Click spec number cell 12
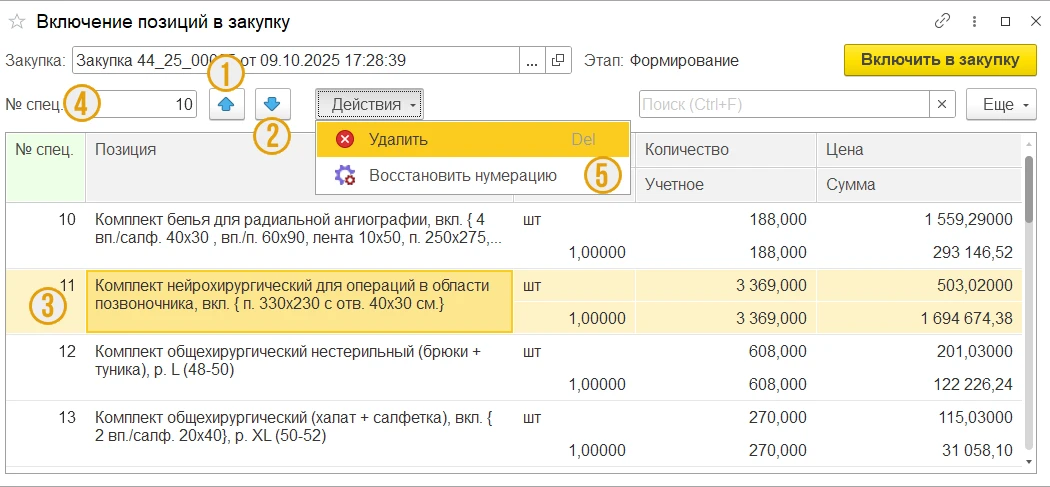The image size is (1050, 487). tap(46, 367)
